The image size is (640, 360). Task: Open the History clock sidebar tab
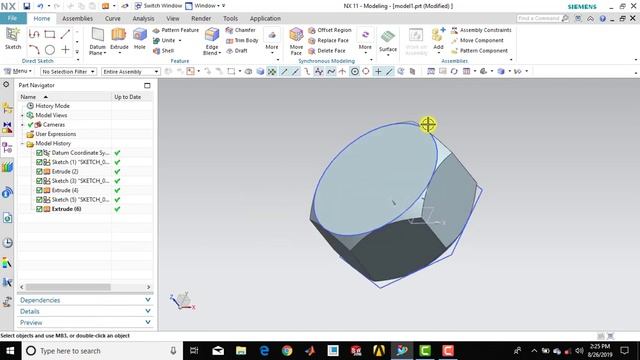point(7,243)
